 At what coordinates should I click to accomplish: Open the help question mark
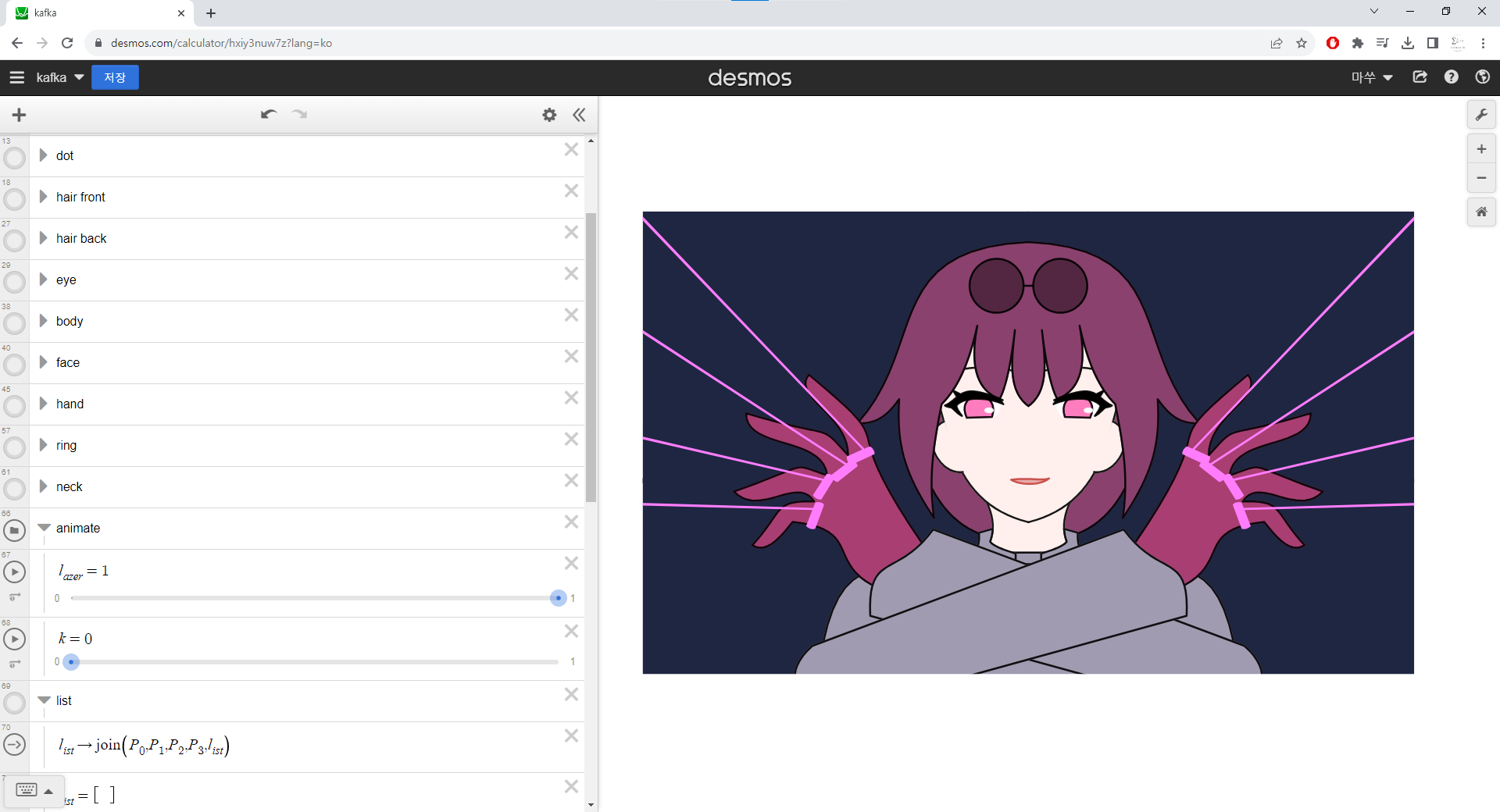[x=1451, y=77]
